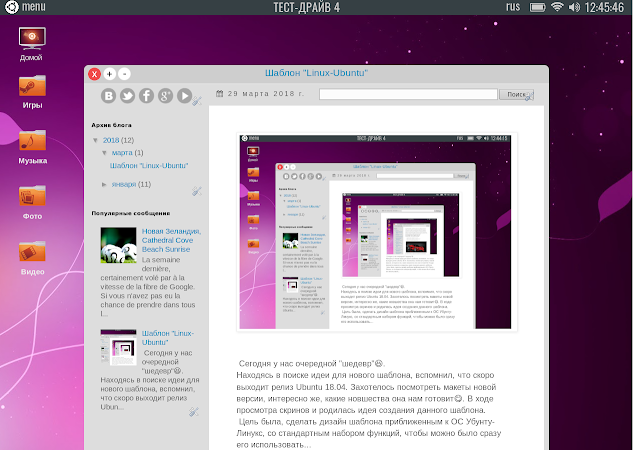Click the ТЕСТ-ДРАЙВ 4 title in top bar
640x450 pixels.
pyautogui.click(x=306, y=7)
